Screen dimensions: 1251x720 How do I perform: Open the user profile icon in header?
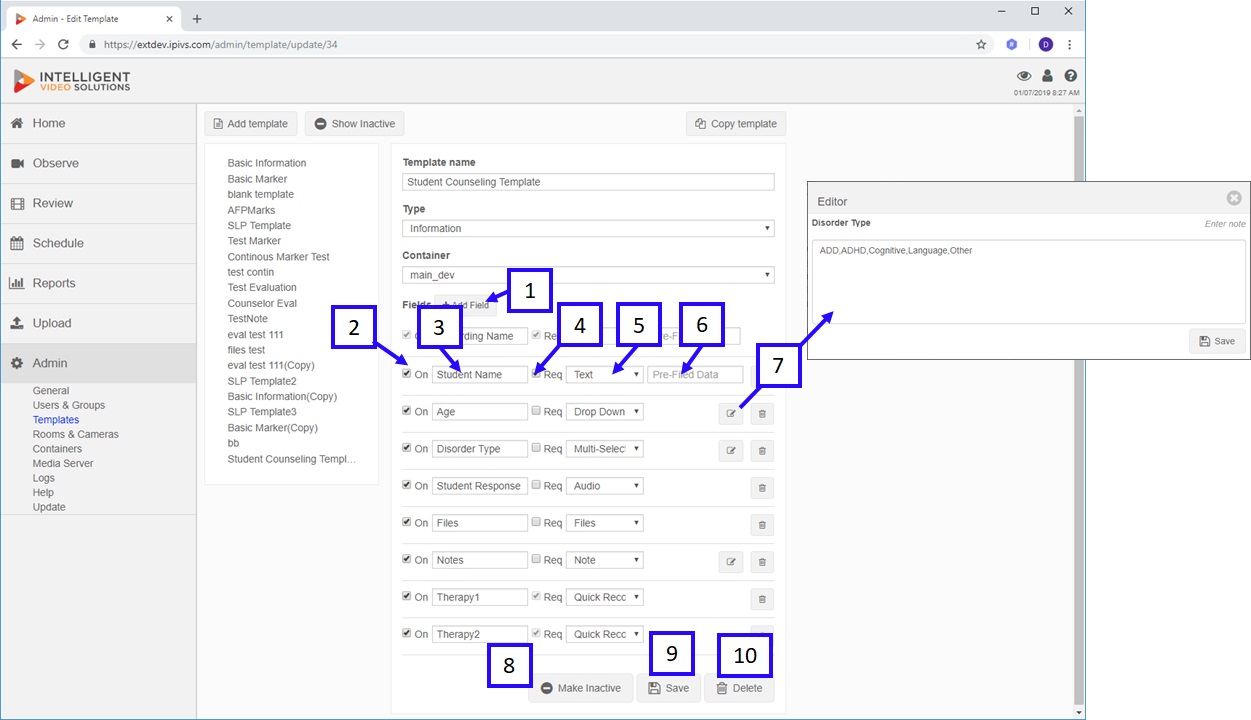1047,76
